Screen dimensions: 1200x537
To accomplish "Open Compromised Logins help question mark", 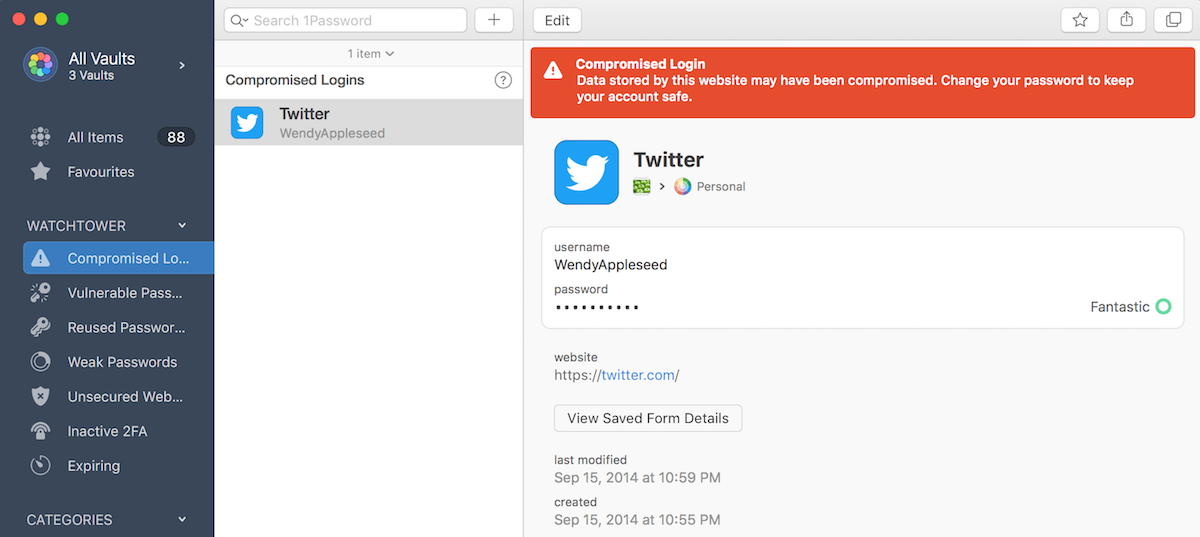I will (x=503, y=80).
